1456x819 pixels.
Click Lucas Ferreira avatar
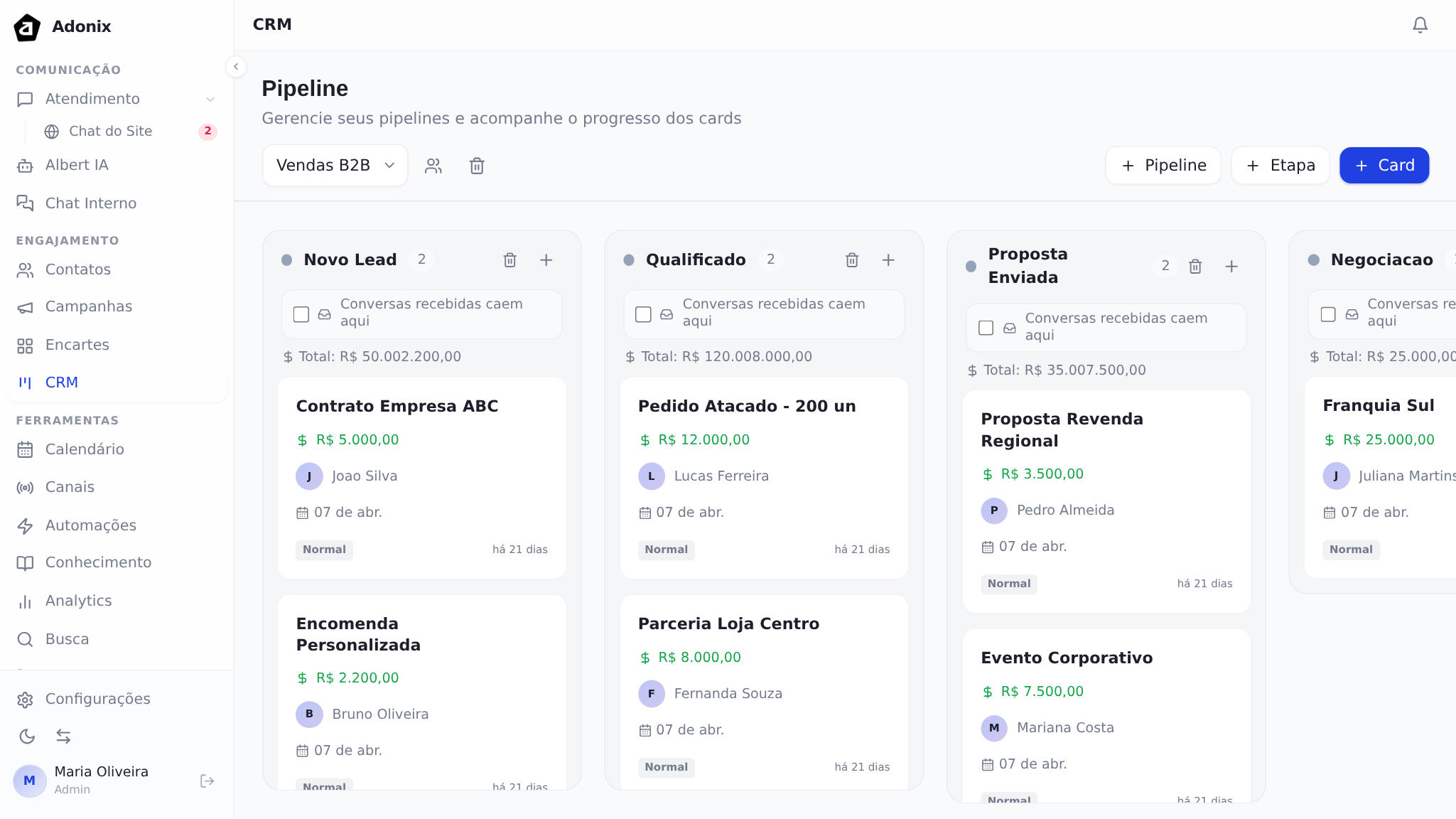(652, 476)
